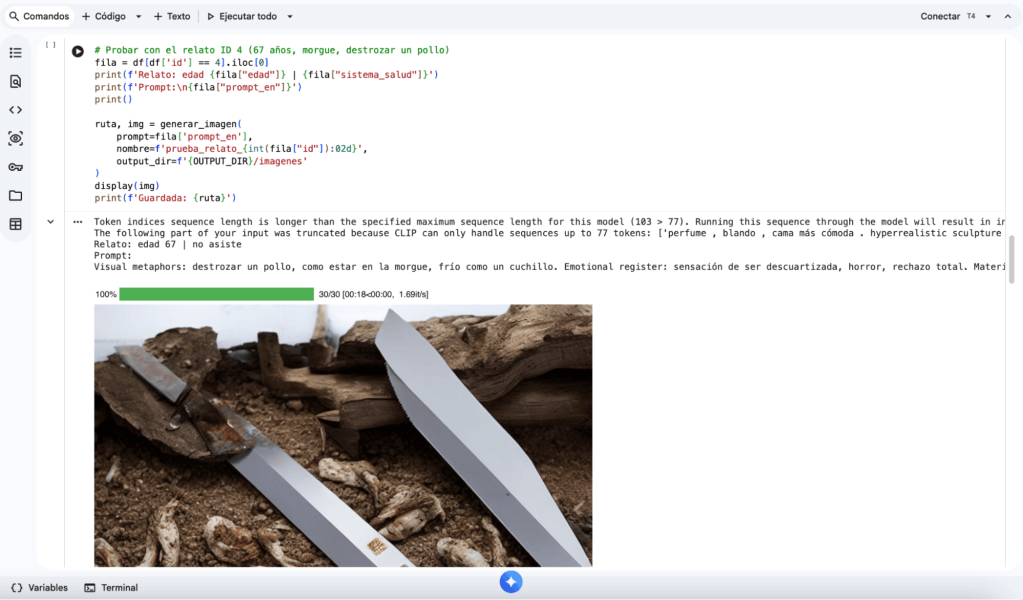Add a Texto cell
This screenshot has width=1023, height=600.
pyautogui.click(x=172, y=16)
